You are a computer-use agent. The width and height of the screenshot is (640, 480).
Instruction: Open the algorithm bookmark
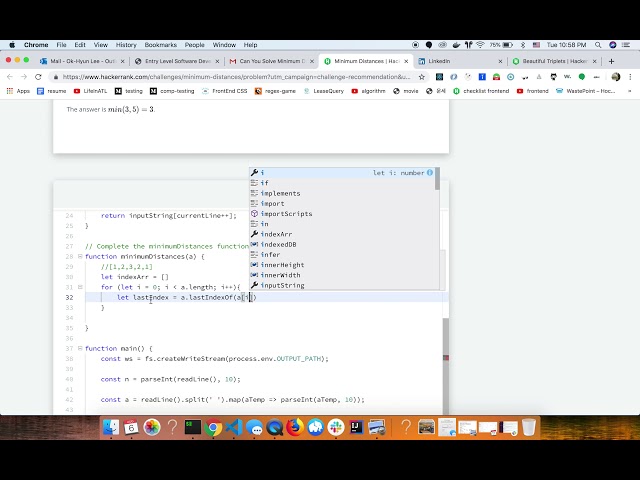click(368, 91)
